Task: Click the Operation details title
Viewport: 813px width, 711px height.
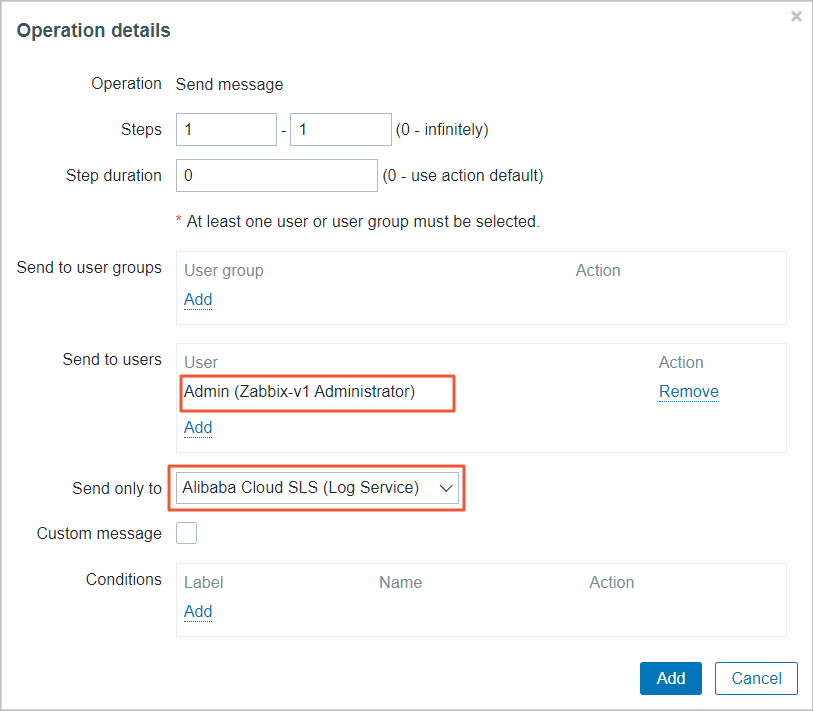Action: coord(94,31)
